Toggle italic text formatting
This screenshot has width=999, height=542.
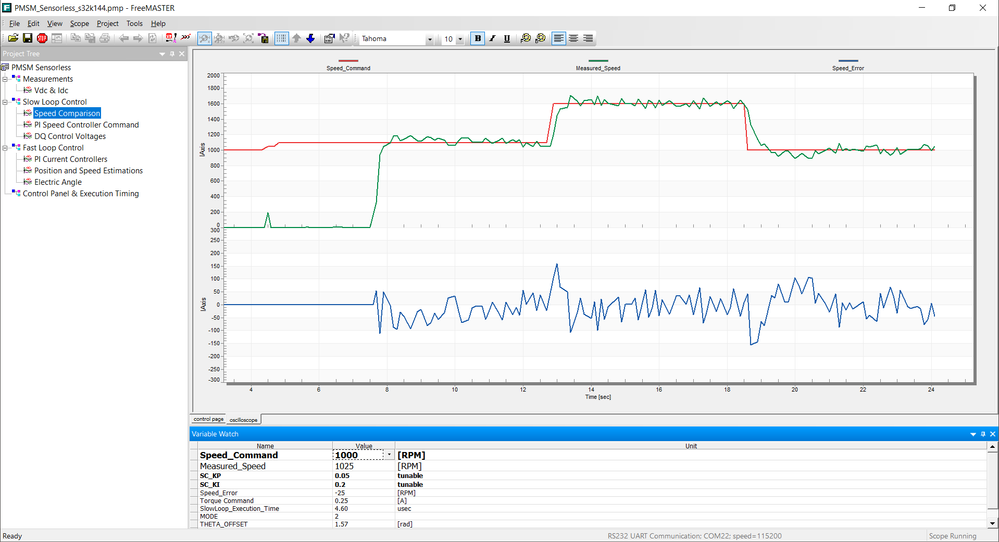pos(492,38)
